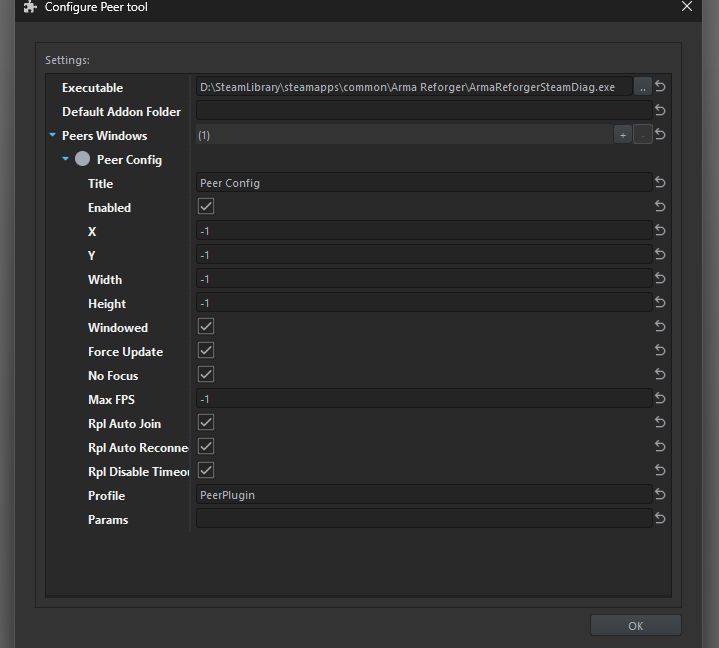This screenshot has height=648, width=719.
Task: Reset the Y value
Action: 660,255
